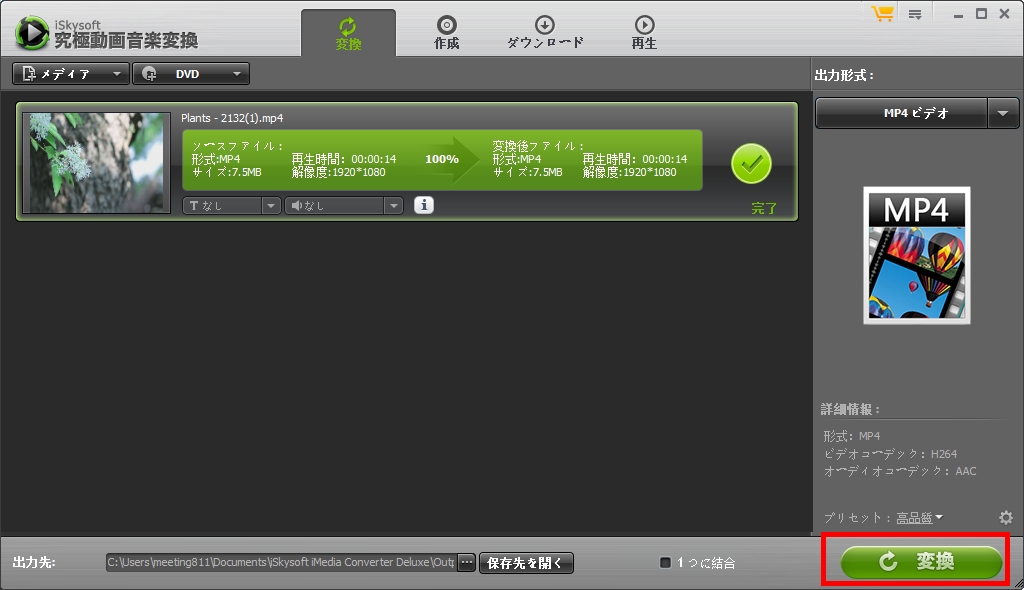Open the MP4 ビデオ output format selector
Viewport: 1024px width, 590px height.
pyautogui.click(x=901, y=113)
